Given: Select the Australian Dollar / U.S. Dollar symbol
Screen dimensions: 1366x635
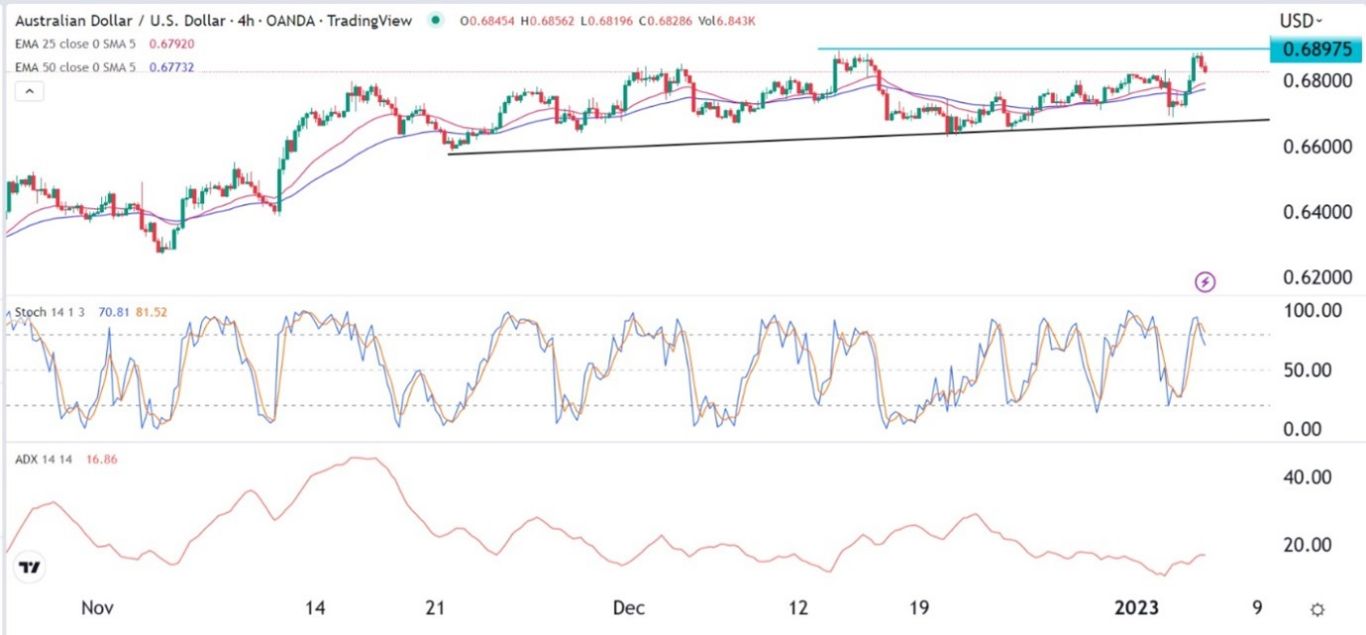Looking at the screenshot, I should (120, 20).
